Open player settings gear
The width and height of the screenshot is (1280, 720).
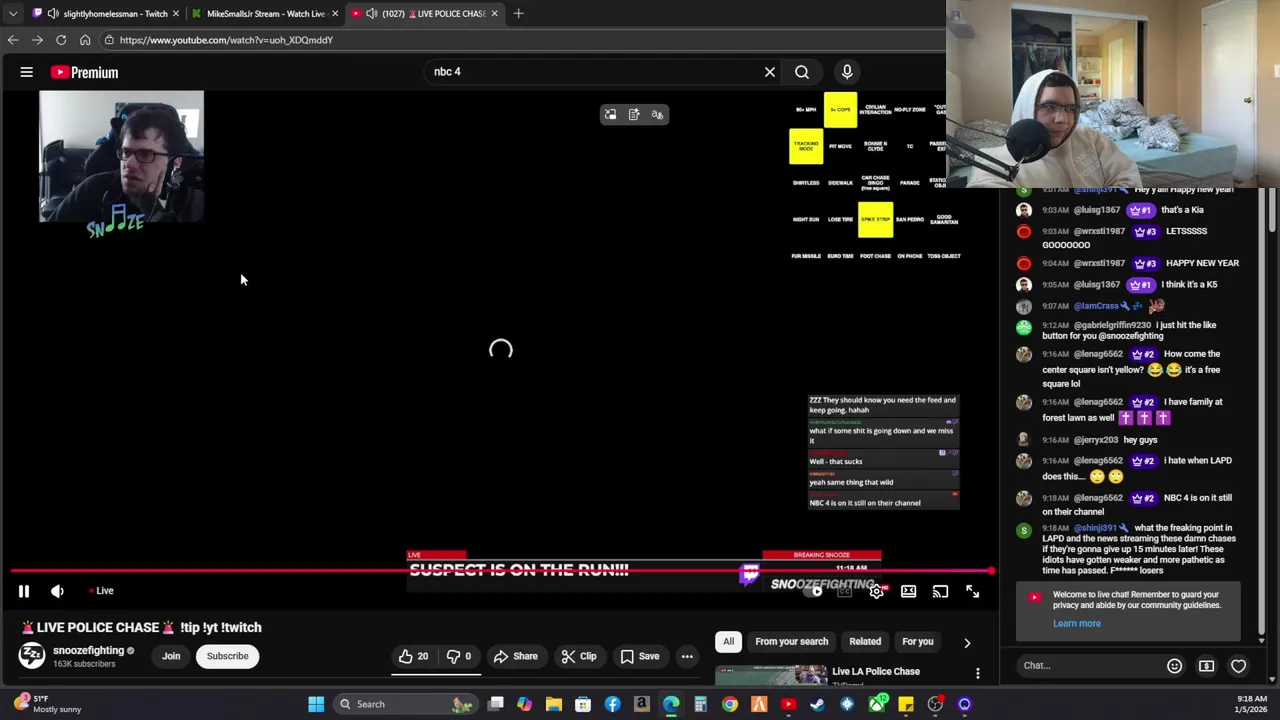click(877, 592)
